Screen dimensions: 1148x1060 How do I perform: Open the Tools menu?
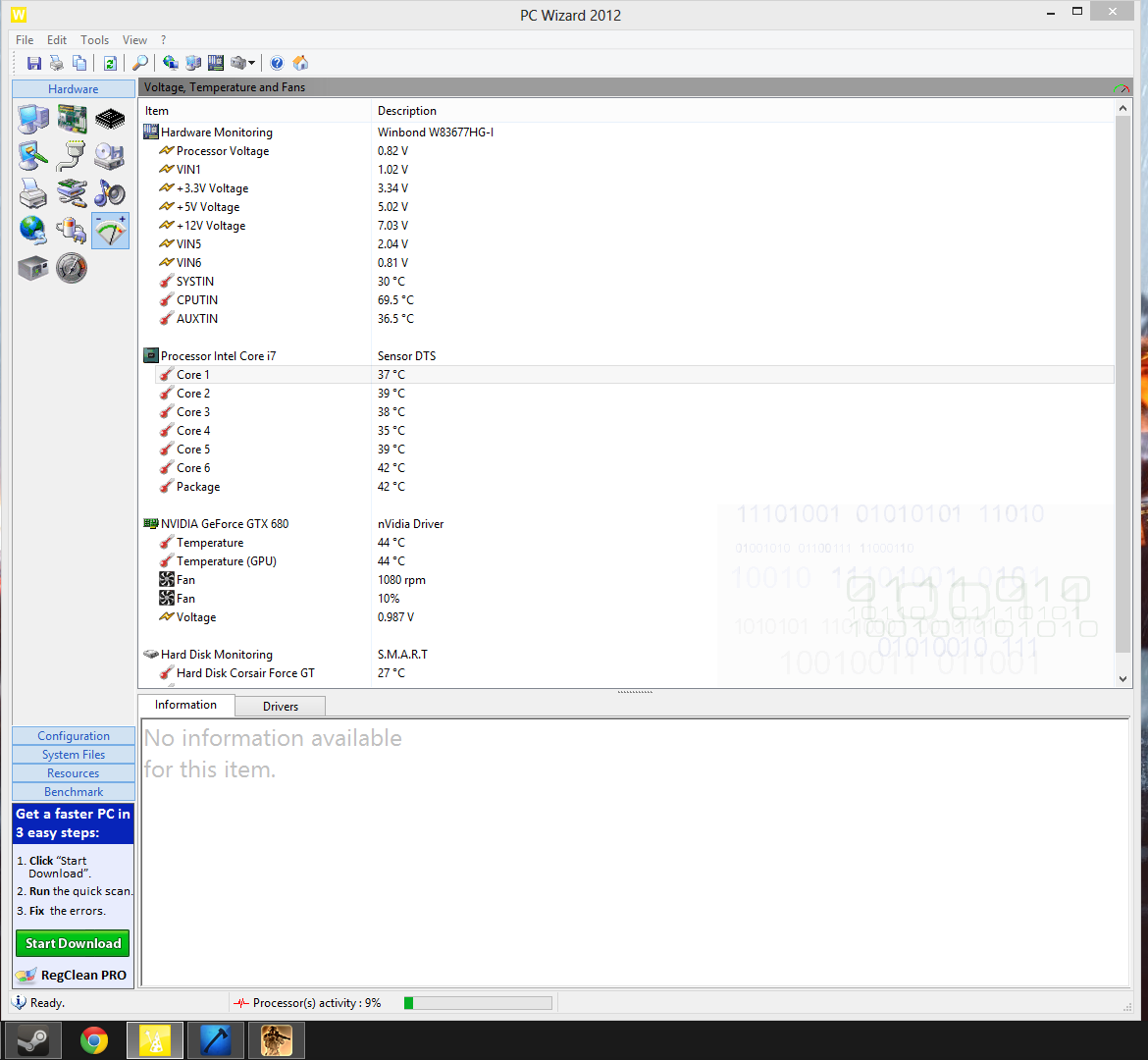(x=94, y=40)
